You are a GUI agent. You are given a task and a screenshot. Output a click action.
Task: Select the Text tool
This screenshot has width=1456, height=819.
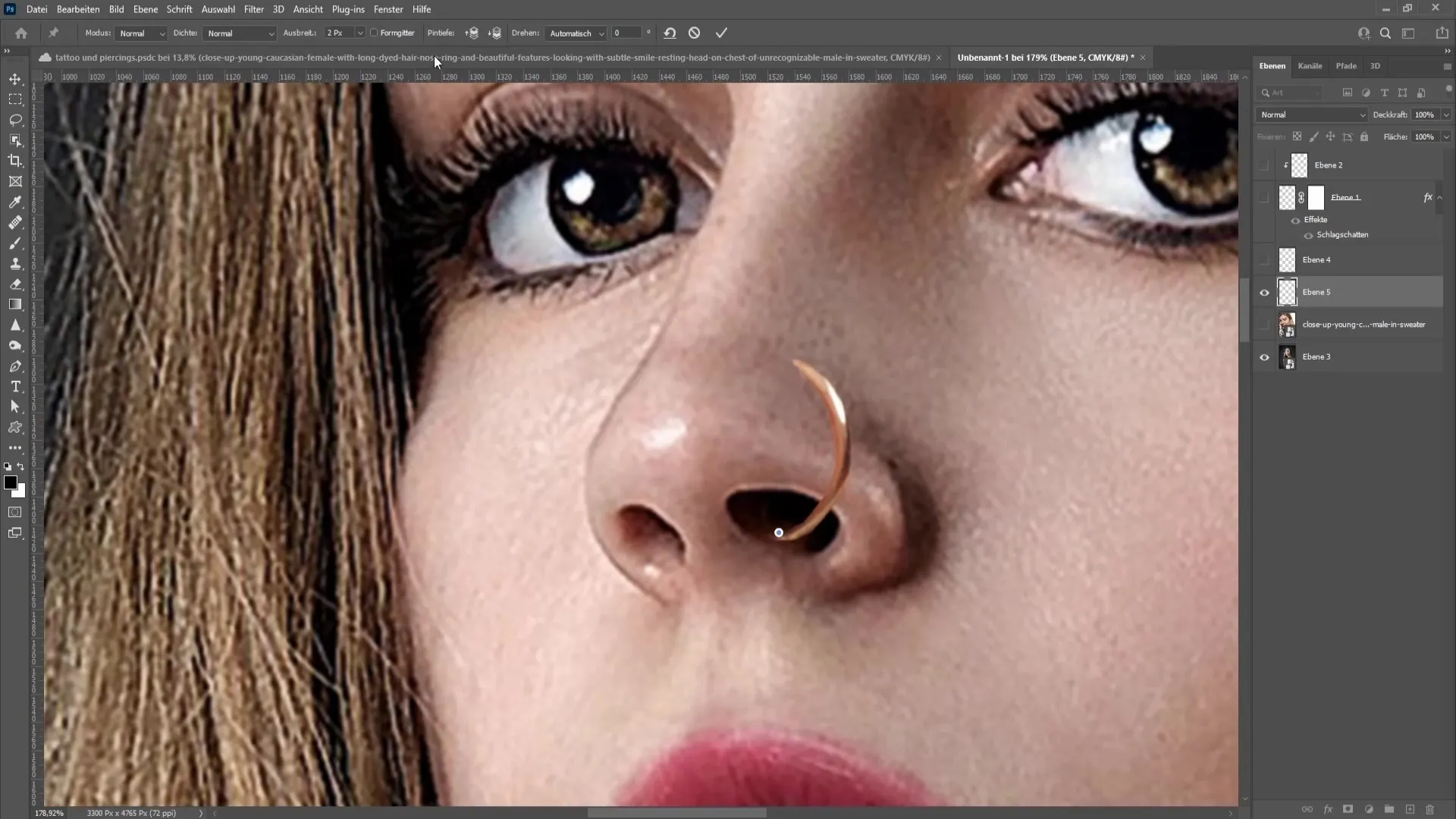tap(15, 385)
